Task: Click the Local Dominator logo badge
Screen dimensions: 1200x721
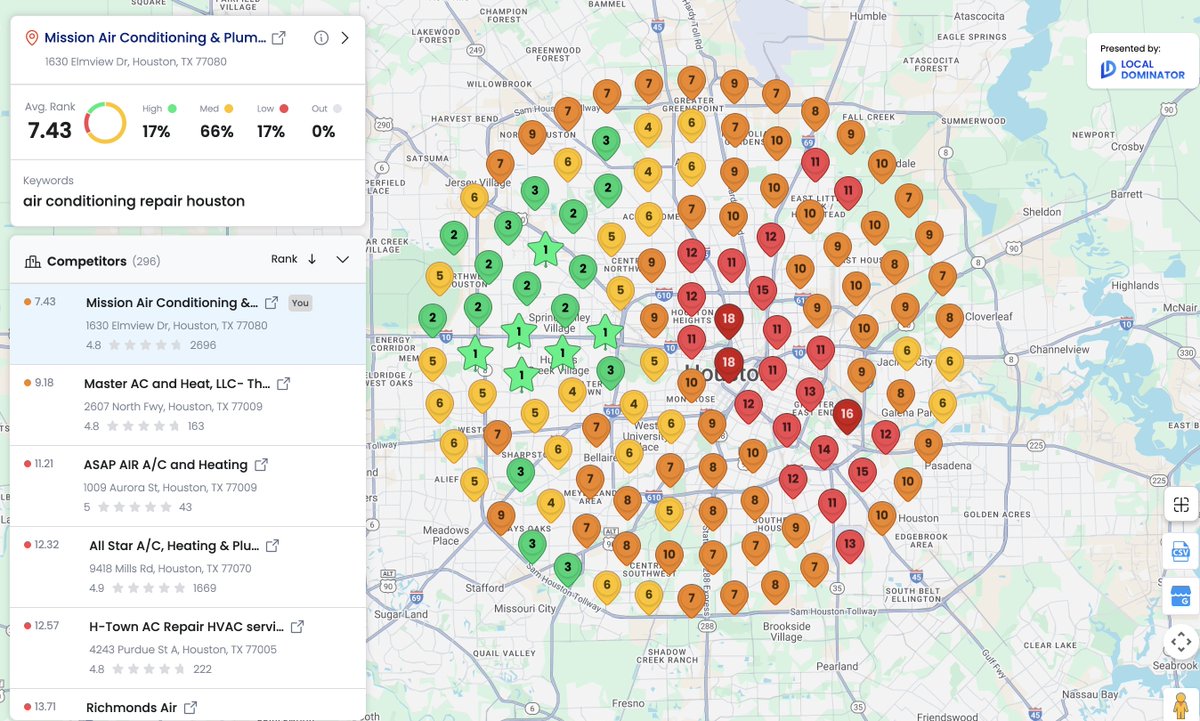Action: coord(1142,62)
